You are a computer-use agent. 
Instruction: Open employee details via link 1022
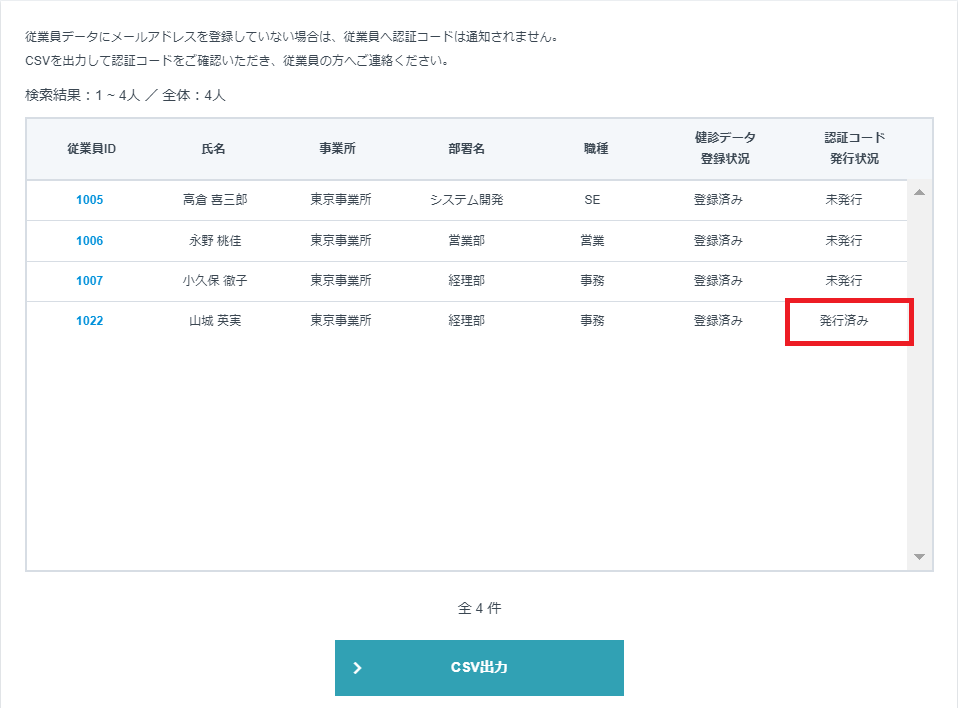click(90, 322)
